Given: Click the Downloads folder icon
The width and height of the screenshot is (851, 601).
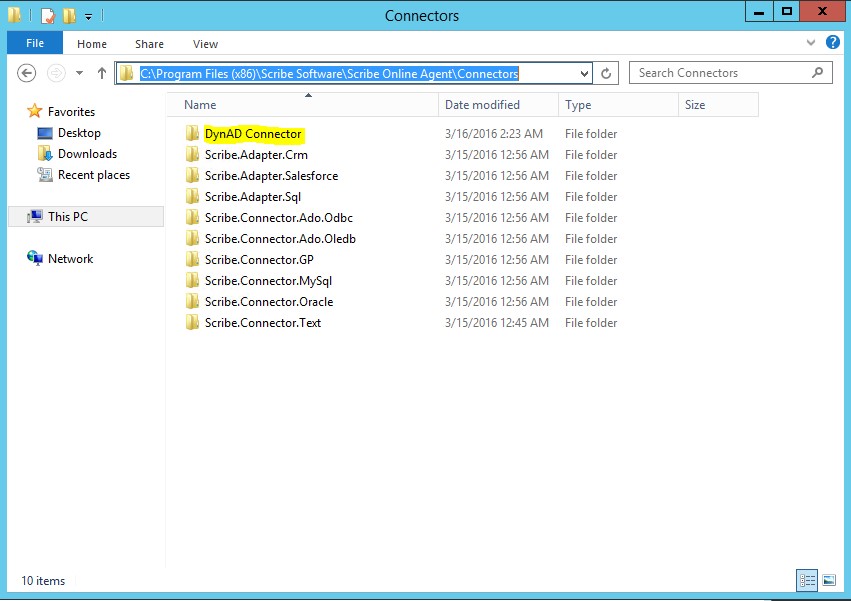Looking at the screenshot, I should point(45,154).
